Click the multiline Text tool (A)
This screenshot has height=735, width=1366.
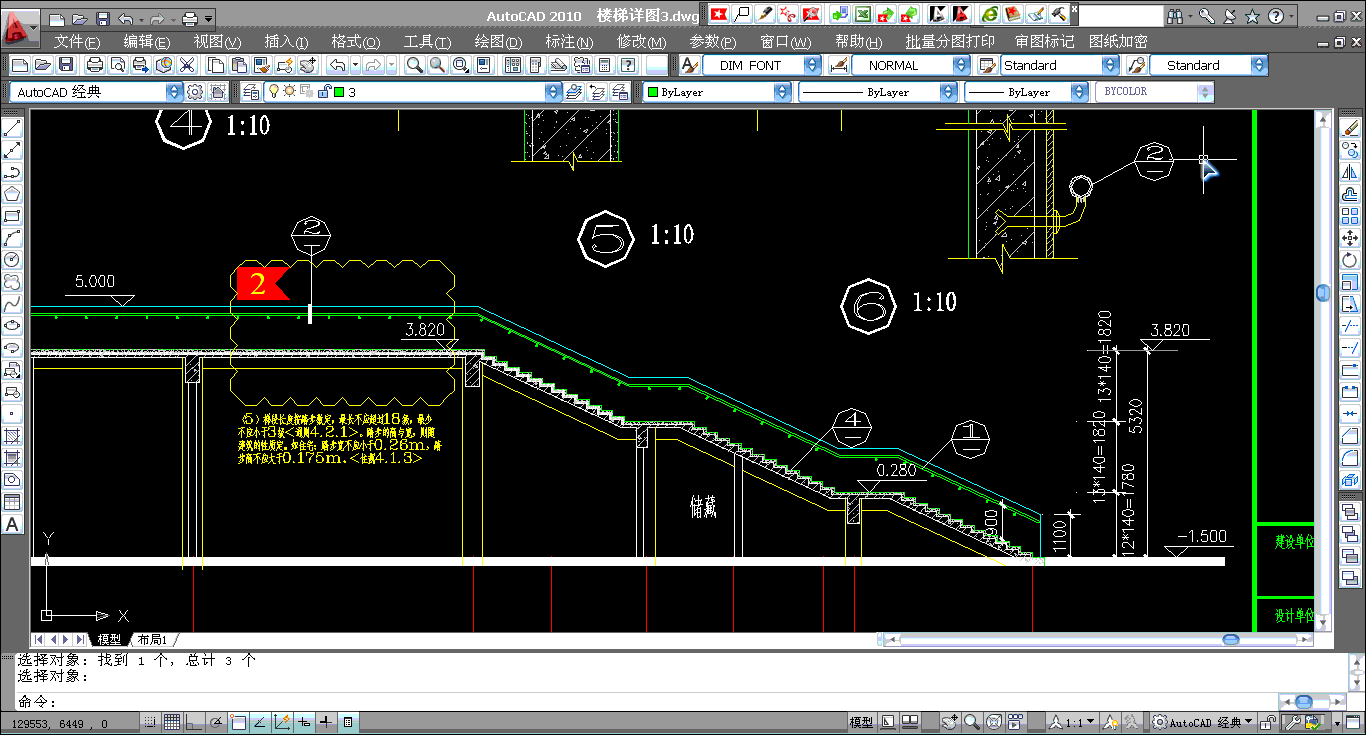(13, 524)
